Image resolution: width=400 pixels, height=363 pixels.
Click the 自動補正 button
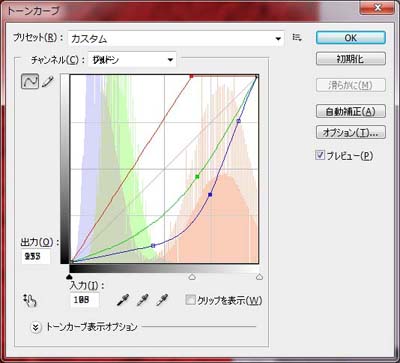coord(351,111)
